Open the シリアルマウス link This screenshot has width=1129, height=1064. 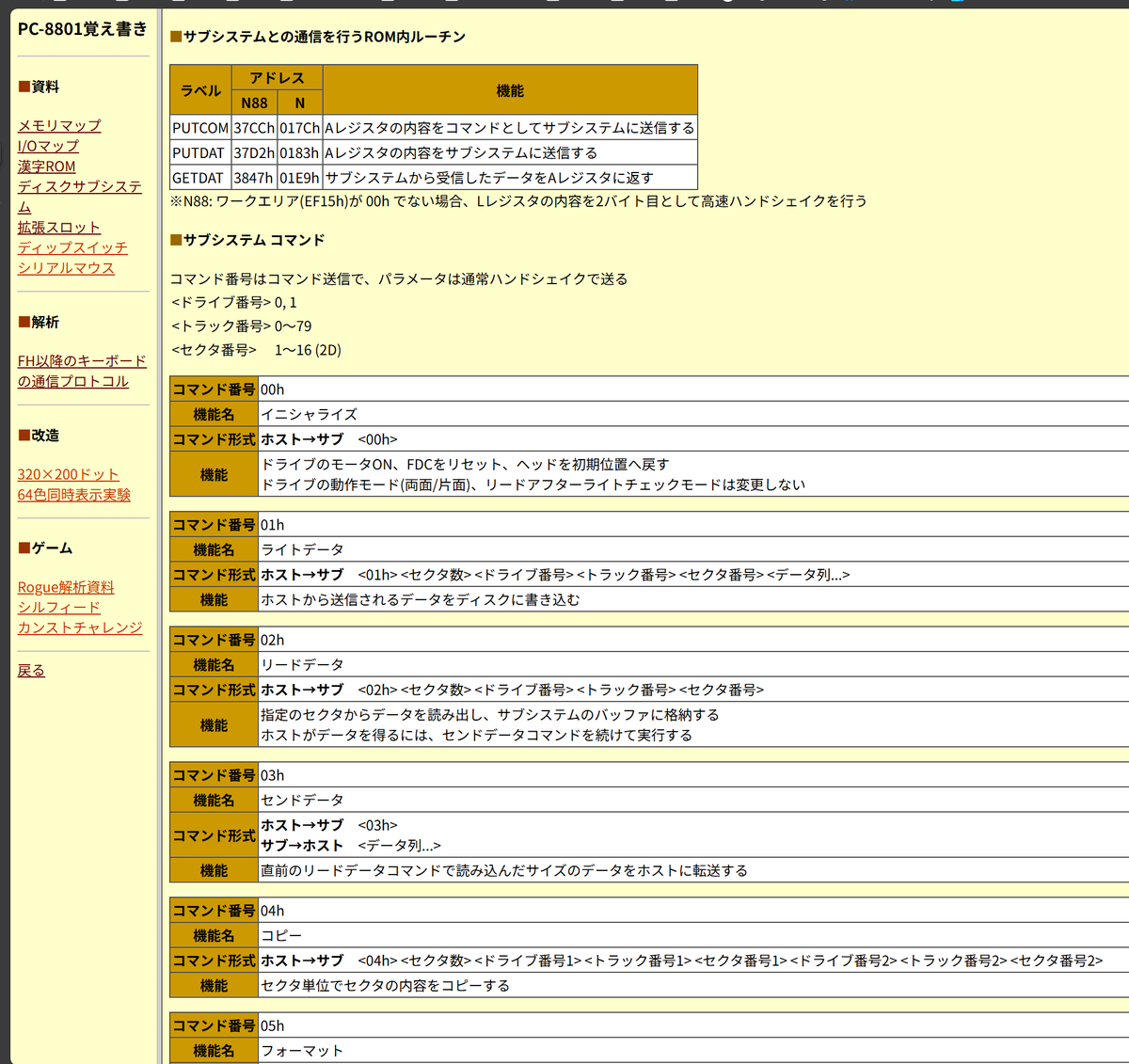66,267
